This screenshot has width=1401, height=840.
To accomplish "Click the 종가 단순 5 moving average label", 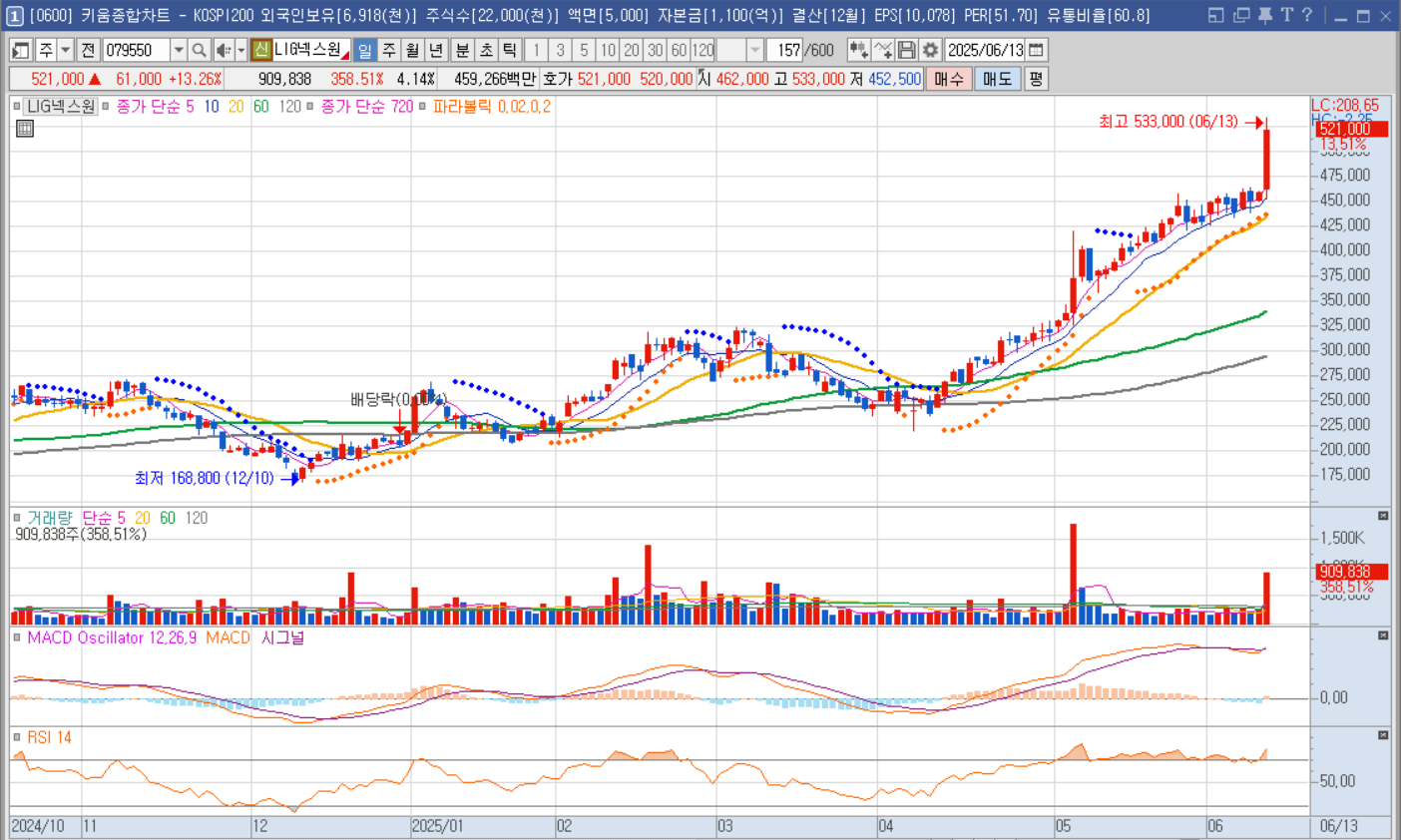I will click(156, 107).
